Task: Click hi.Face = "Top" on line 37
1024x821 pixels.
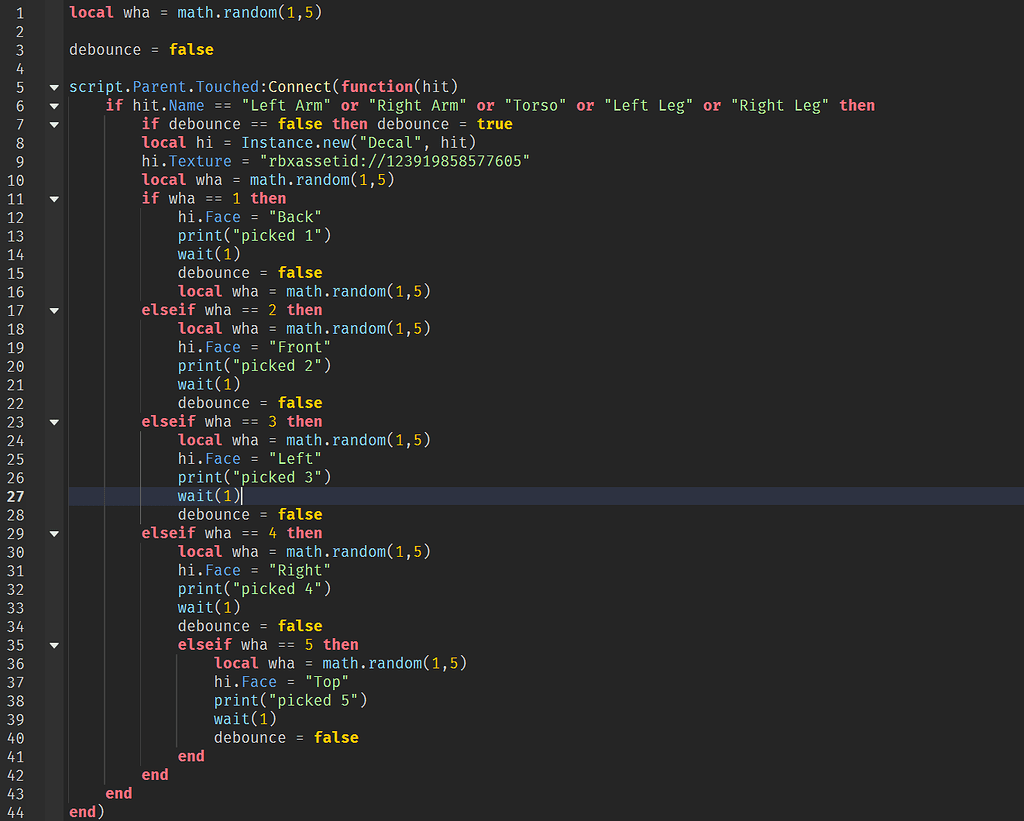Action: click(280, 681)
